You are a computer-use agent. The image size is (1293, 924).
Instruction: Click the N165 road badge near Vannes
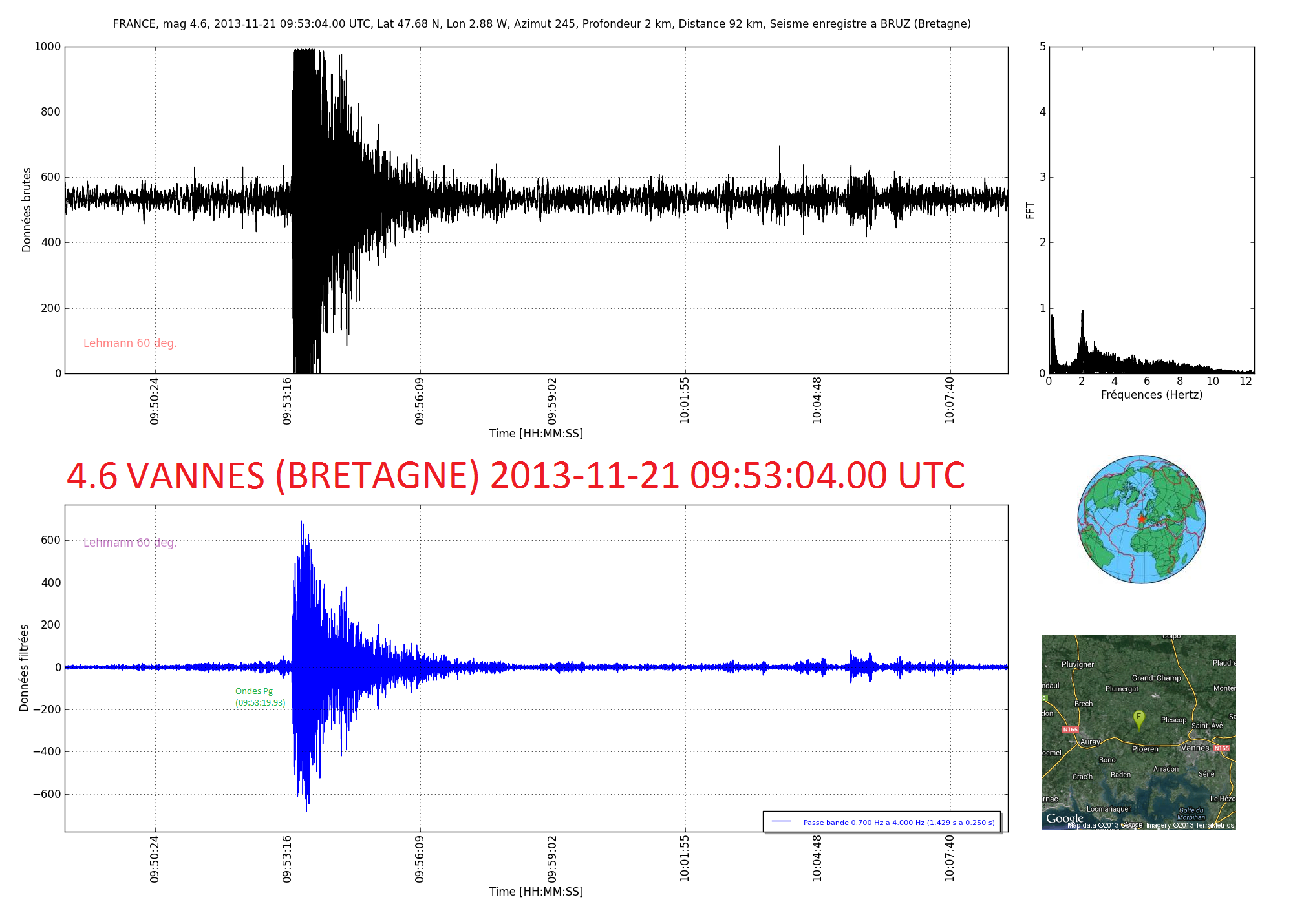pos(1222,748)
